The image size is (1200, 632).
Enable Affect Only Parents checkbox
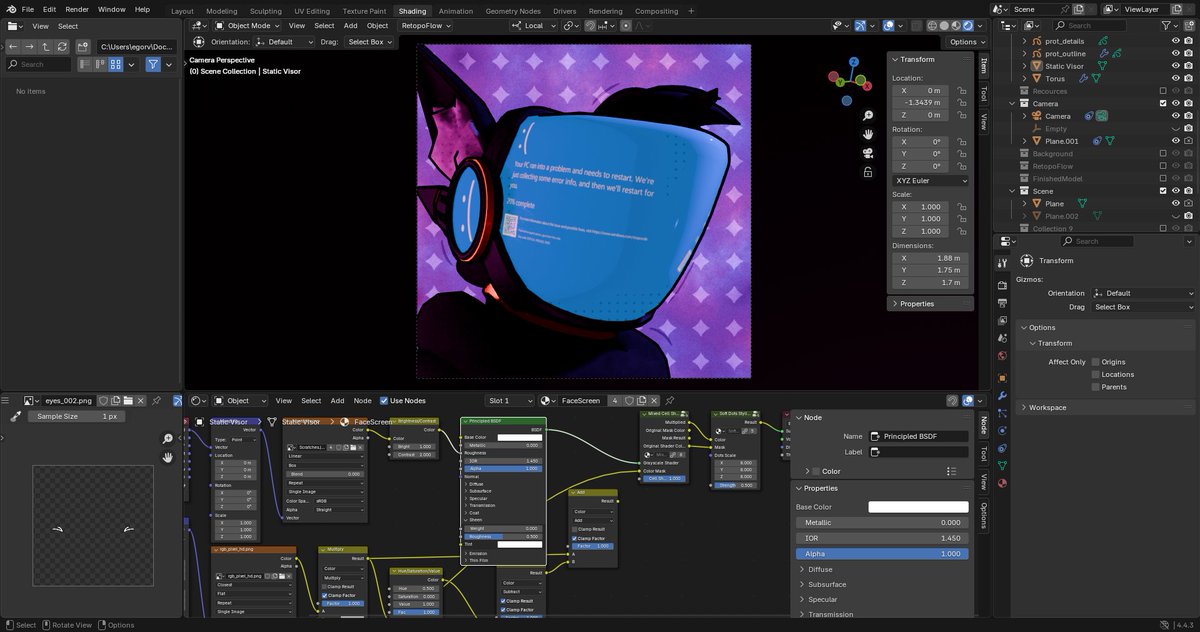(1096, 387)
